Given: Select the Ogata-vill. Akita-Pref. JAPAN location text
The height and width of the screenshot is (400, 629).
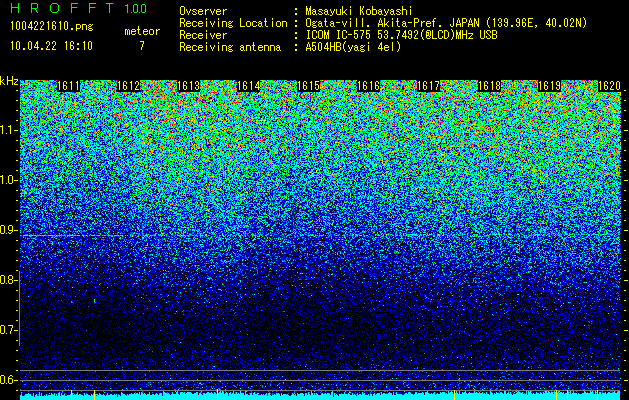Looking at the screenshot, I should point(446,23).
